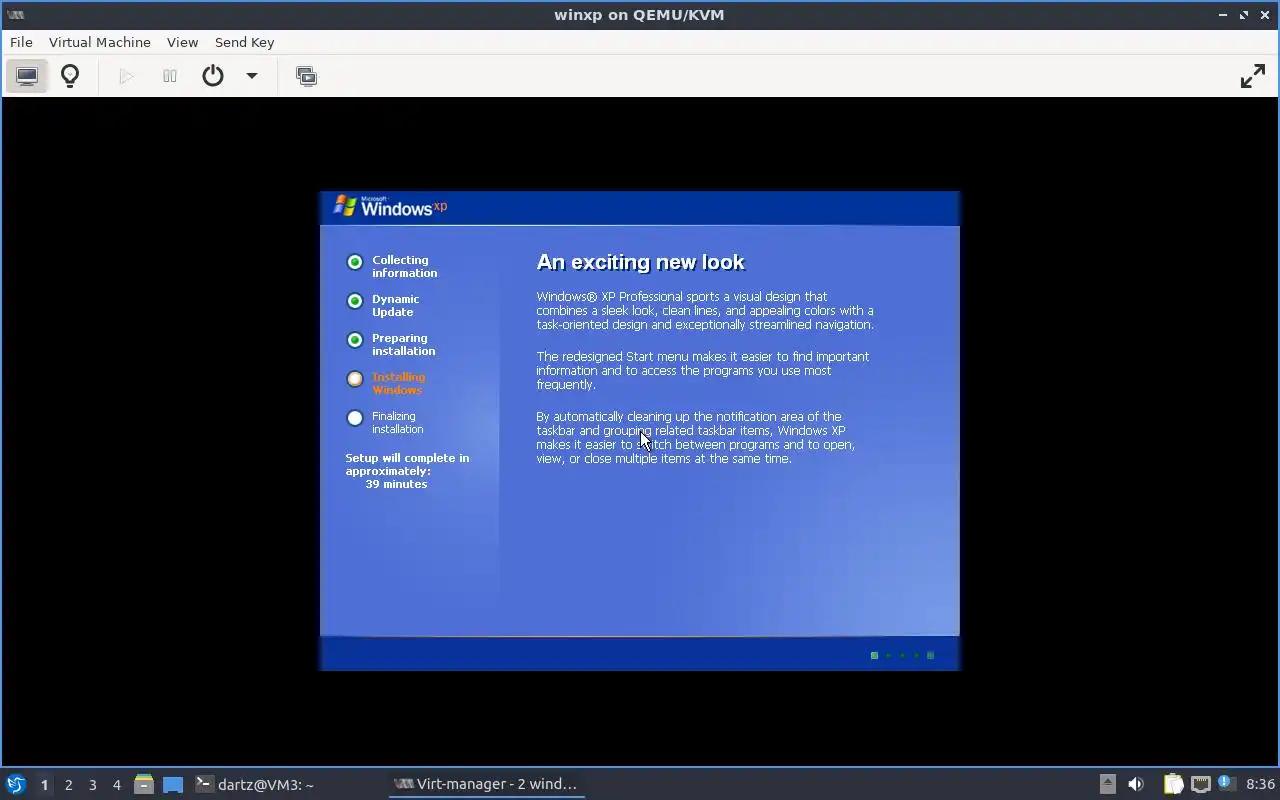
Task: Click the 8:36 clock
Action: tap(1260, 784)
